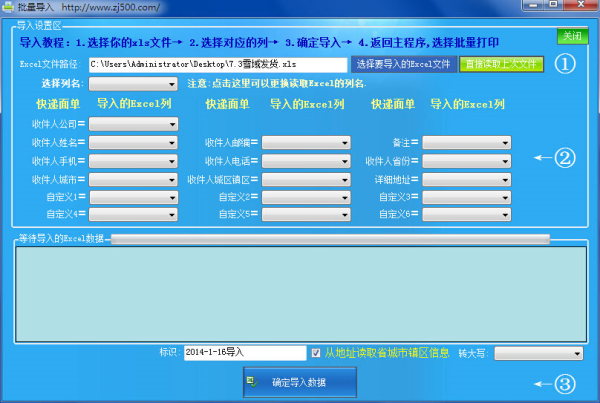Maximize the 批量导入 window
This screenshot has height=403, width=600.
pyautogui.click(x=553, y=5)
